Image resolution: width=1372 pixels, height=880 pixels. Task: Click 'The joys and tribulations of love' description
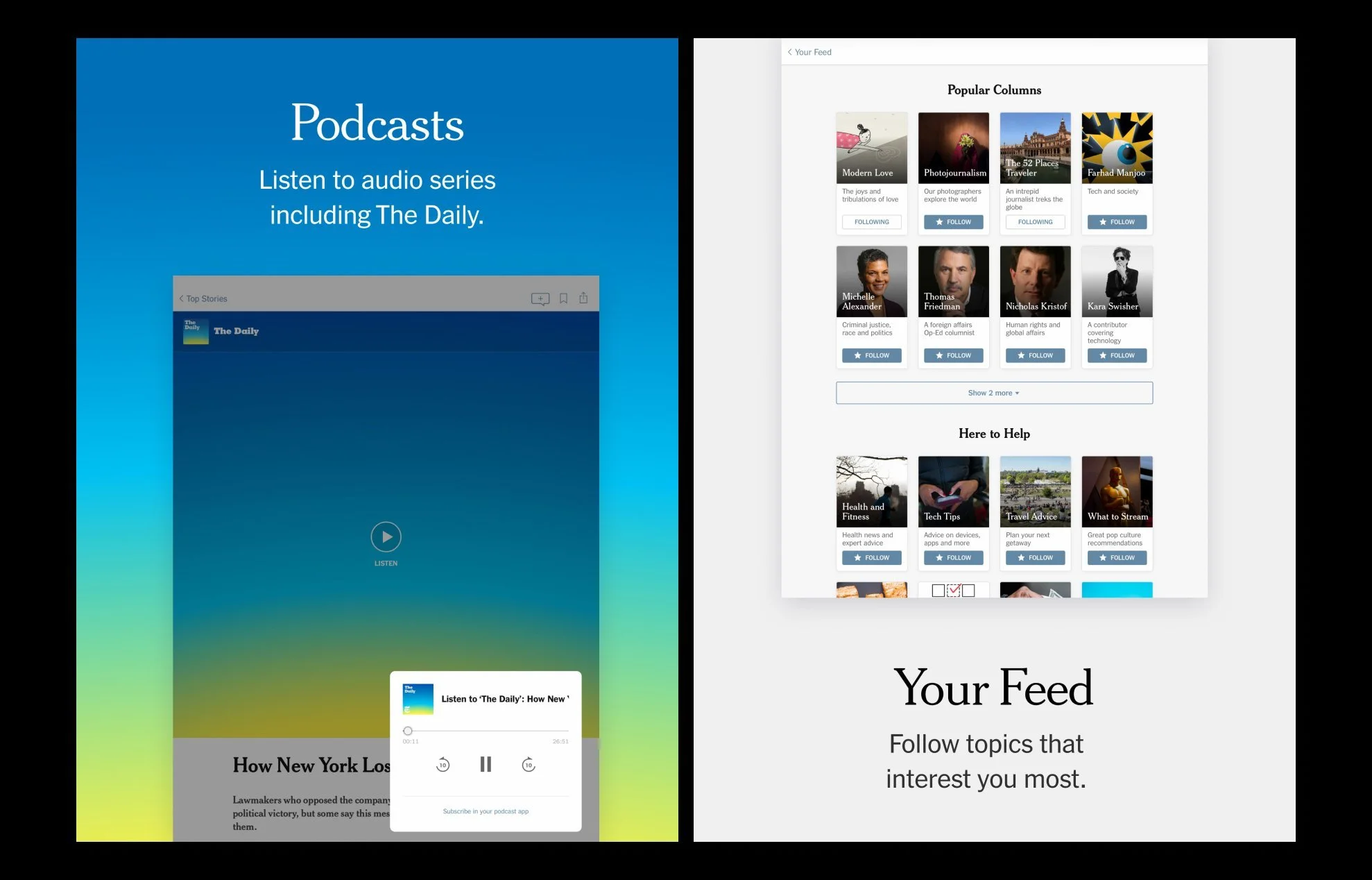pyautogui.click(x=871, y=195)
